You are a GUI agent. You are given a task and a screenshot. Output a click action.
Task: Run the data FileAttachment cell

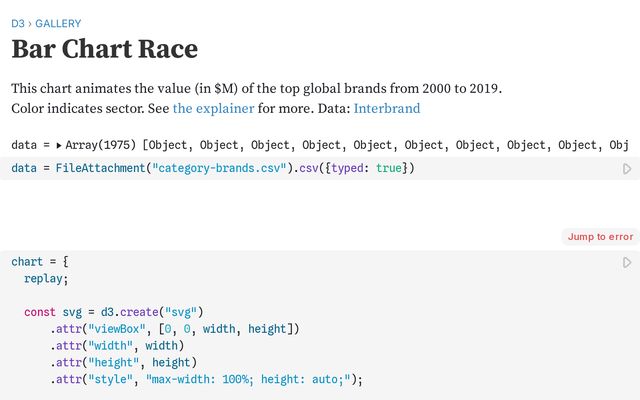click(x=627, y=169)
